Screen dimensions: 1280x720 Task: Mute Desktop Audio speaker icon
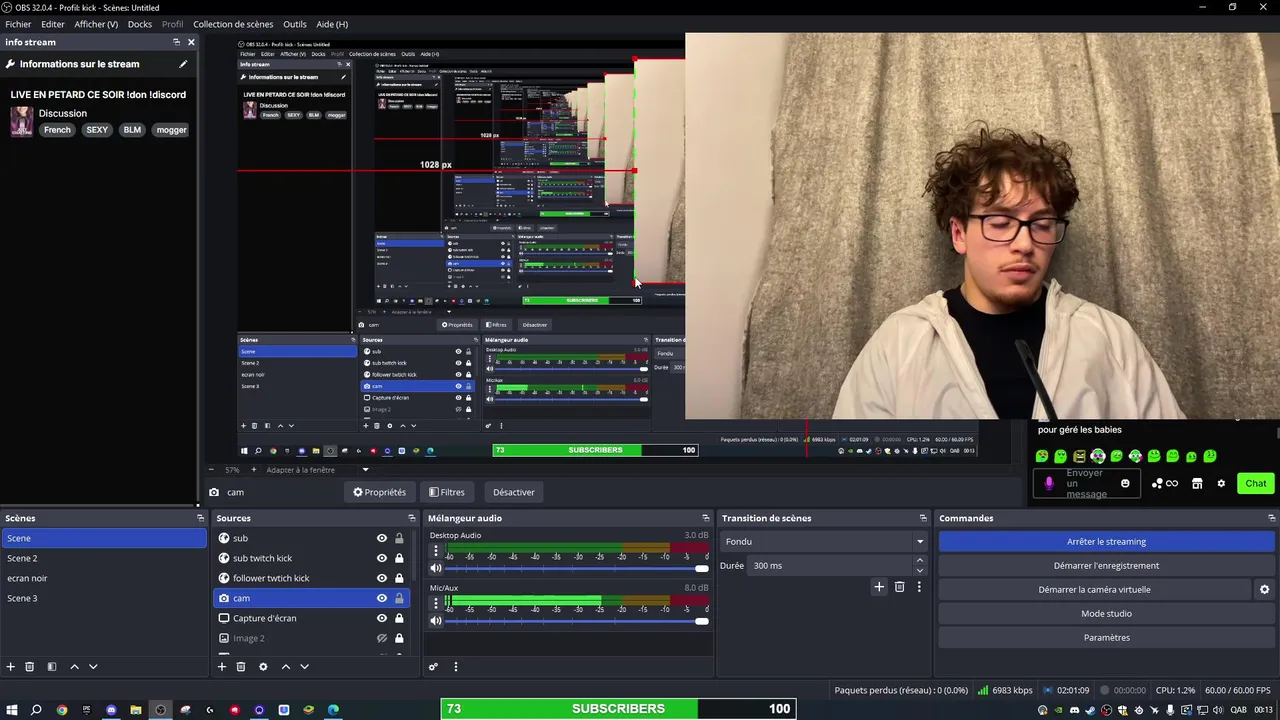point(435,568)
